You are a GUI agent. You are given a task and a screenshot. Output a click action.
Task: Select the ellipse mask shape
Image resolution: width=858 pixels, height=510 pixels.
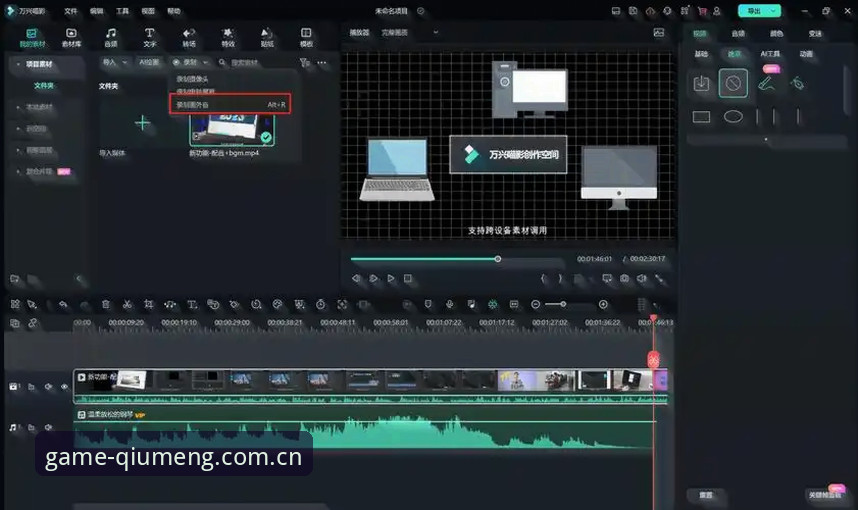coord(733,117)
